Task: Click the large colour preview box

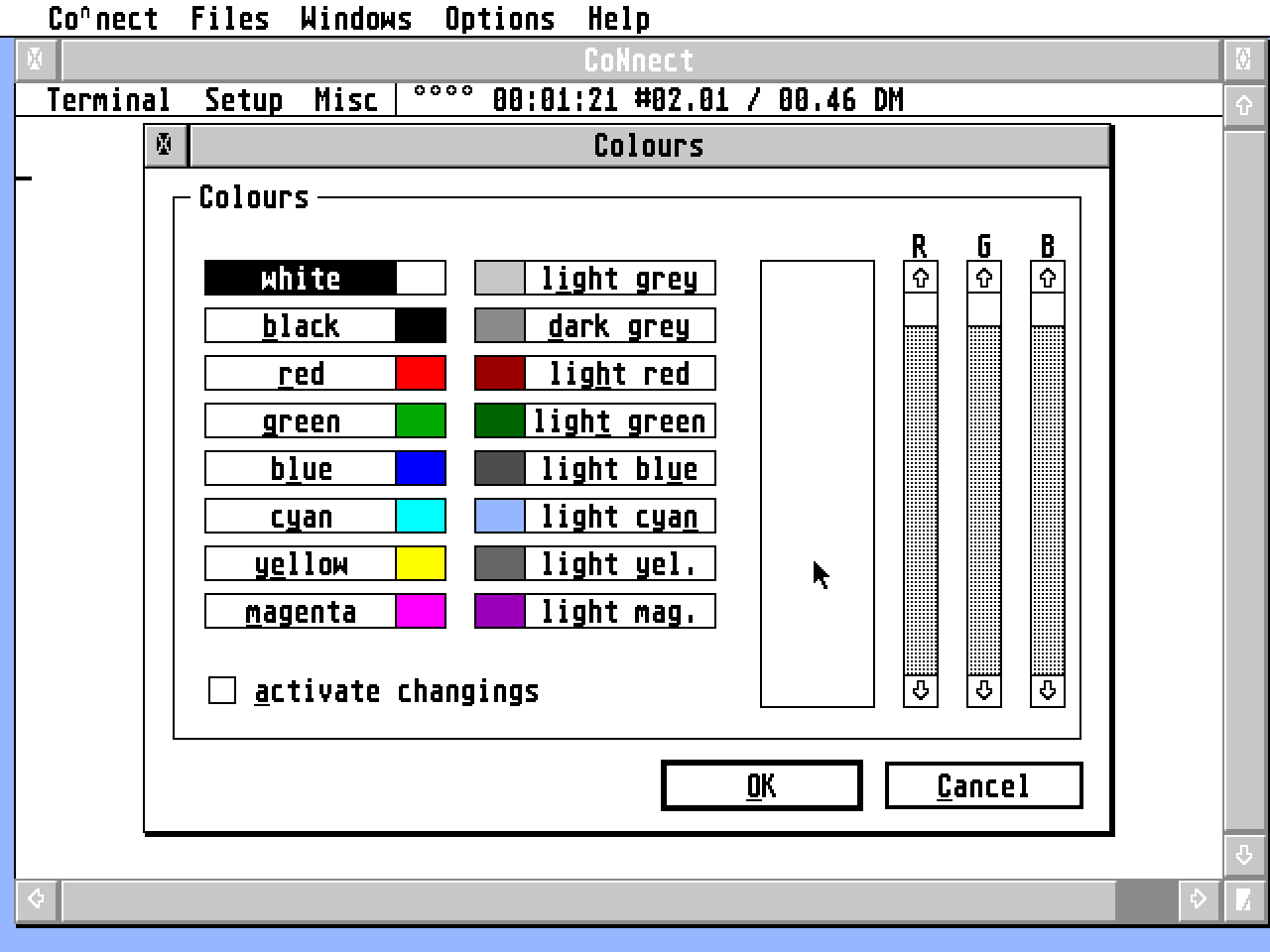Action: (x=816, y=483)
